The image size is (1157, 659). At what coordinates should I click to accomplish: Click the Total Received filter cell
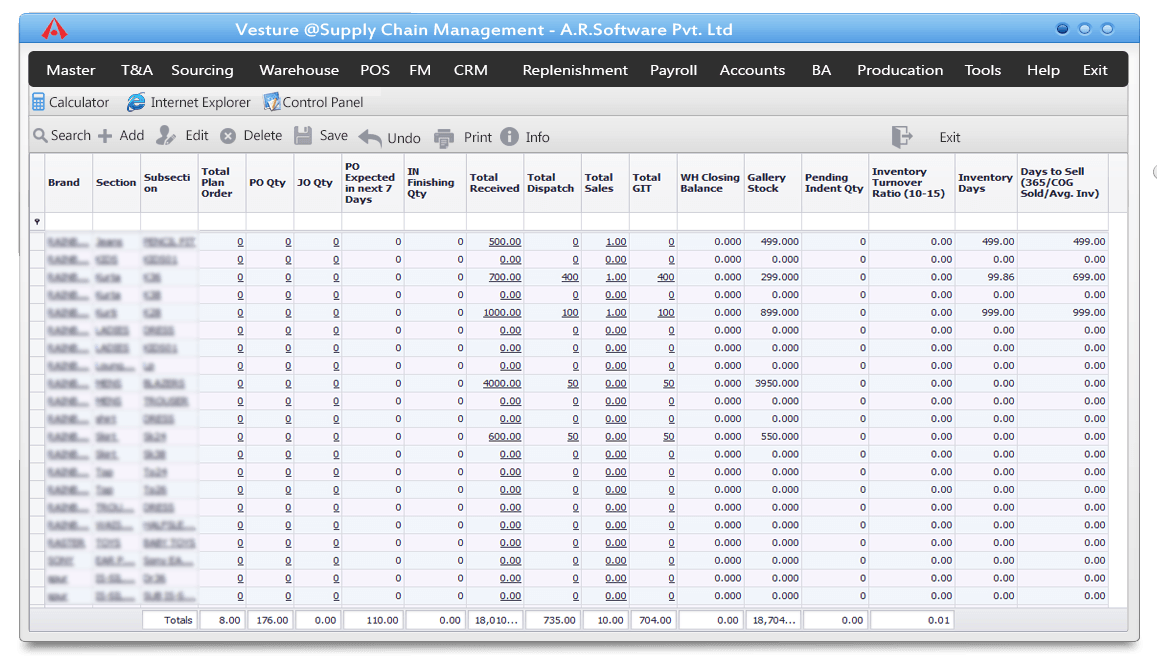[495, 221]
